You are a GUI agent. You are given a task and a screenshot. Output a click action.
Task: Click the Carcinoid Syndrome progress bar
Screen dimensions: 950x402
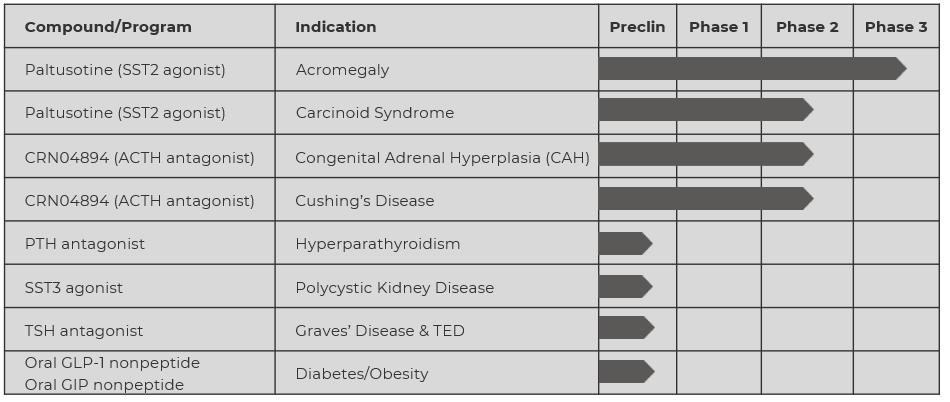point(704,110)
